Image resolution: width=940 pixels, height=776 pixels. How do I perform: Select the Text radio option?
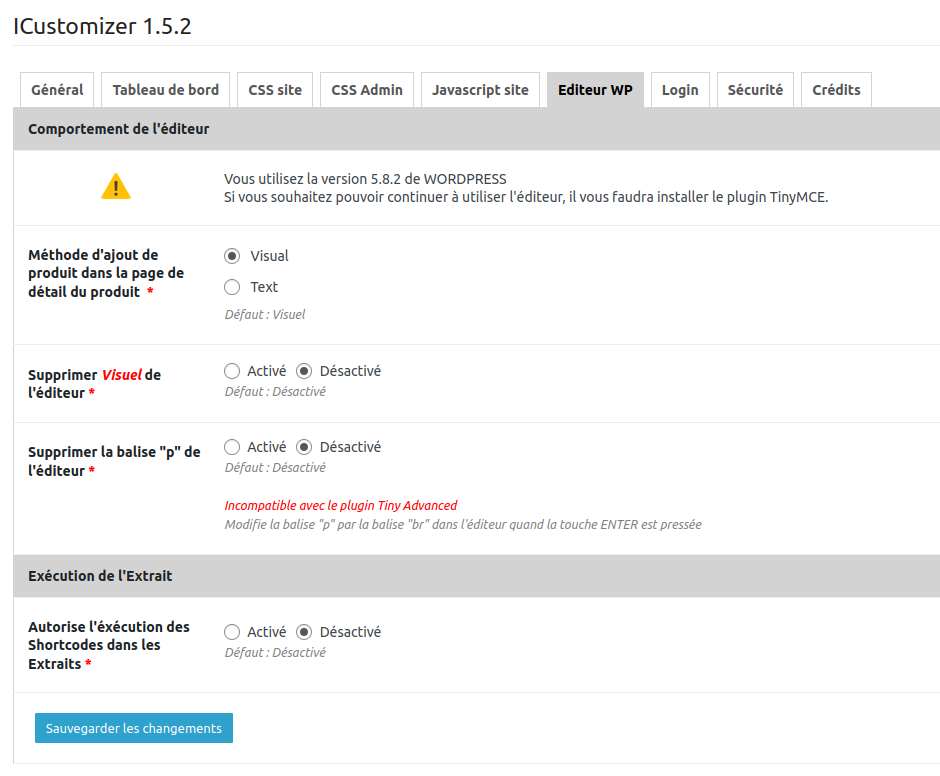(x=232, y=287)
